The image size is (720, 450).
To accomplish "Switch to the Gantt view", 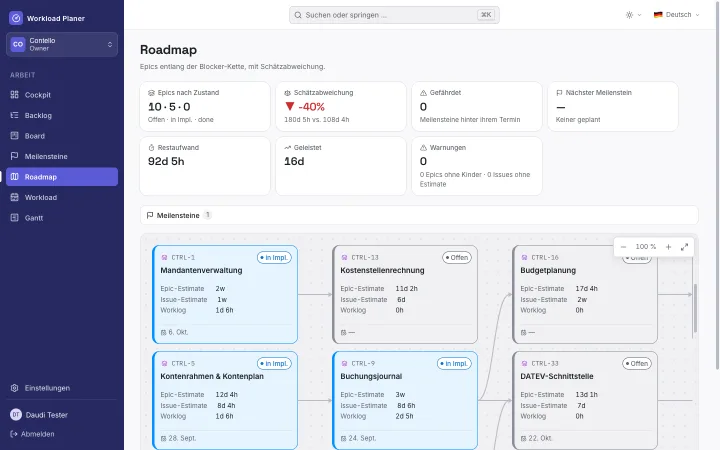I will [x=62, y=218].
